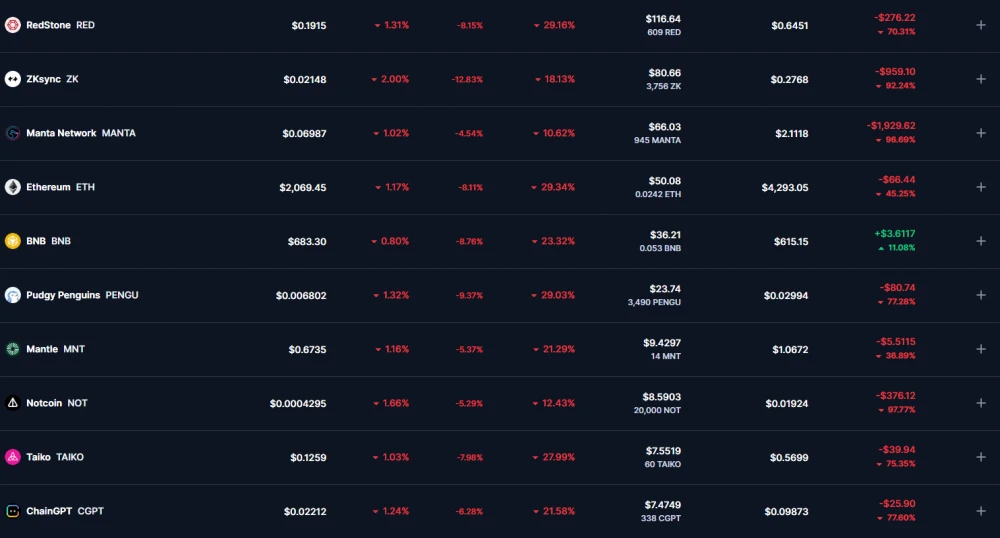The width and height of the screenshot is (1000, 538).
Task: Expand the ChainGPT row plus button
Action: tap(980, 511)
